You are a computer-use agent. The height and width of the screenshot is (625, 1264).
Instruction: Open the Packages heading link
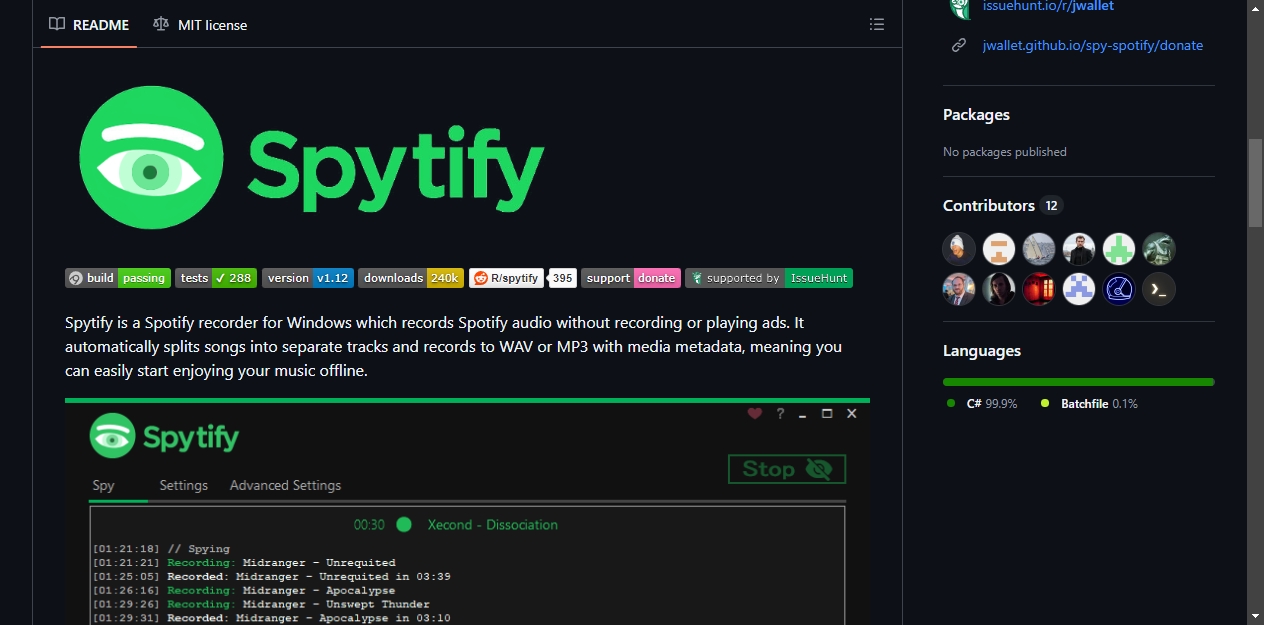pos(976,115)
